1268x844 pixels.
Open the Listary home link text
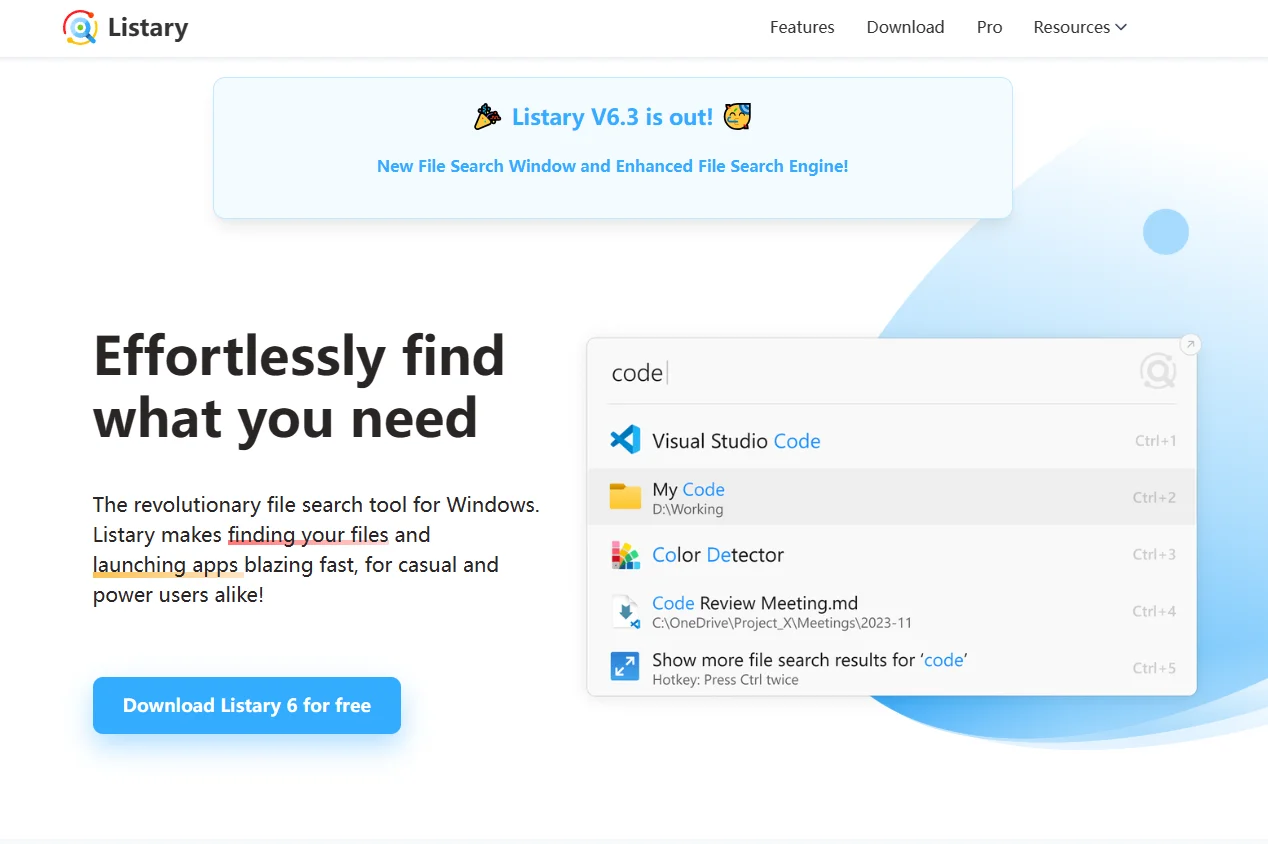click(x=148, y=27)
